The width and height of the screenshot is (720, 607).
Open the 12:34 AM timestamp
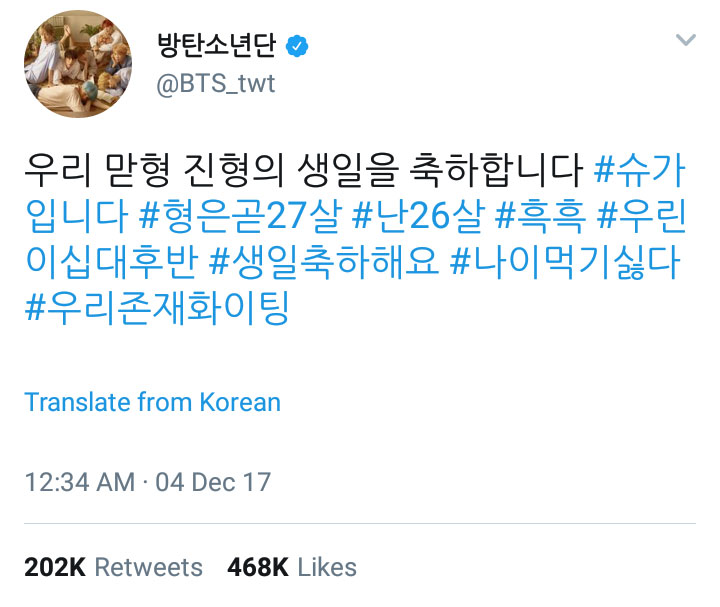[x=80, y=482]
